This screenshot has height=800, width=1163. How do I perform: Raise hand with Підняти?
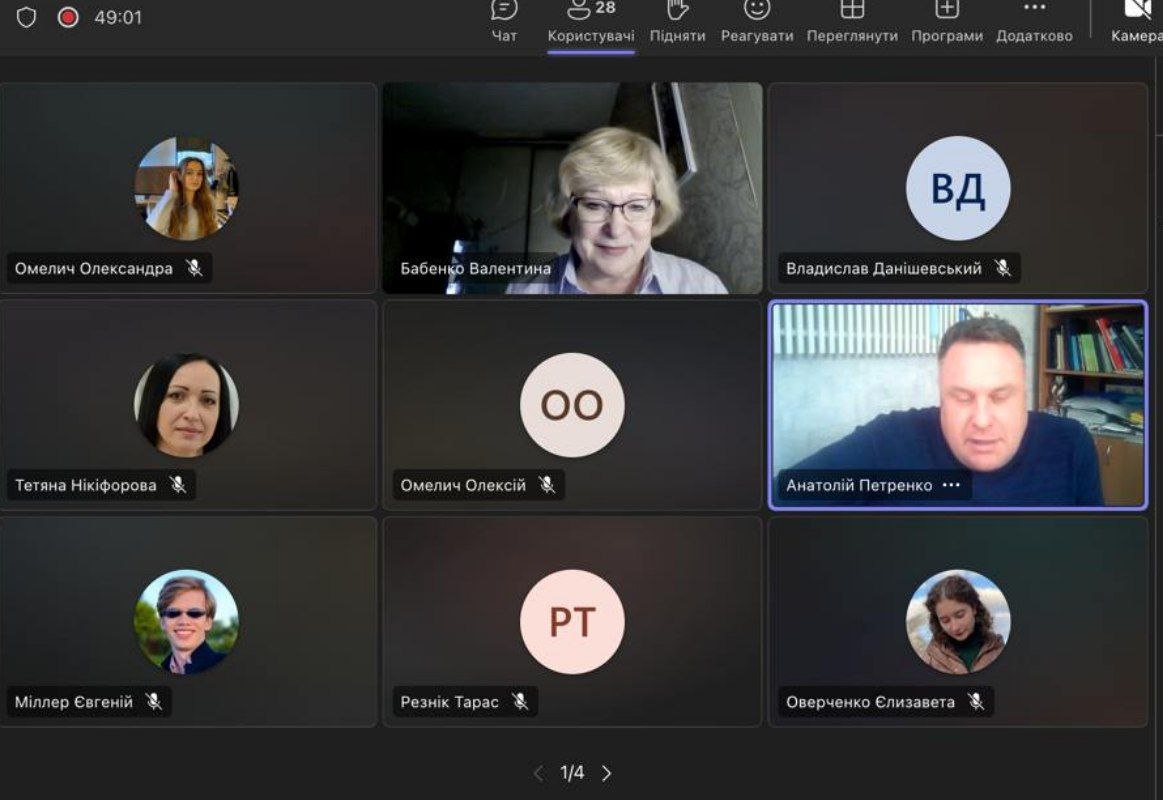click(x=677, y=22)
